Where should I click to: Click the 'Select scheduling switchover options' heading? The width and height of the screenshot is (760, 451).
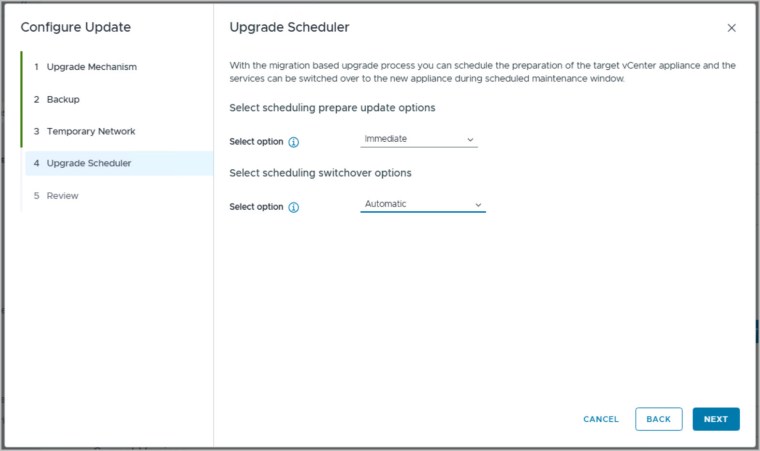point(320,173)
